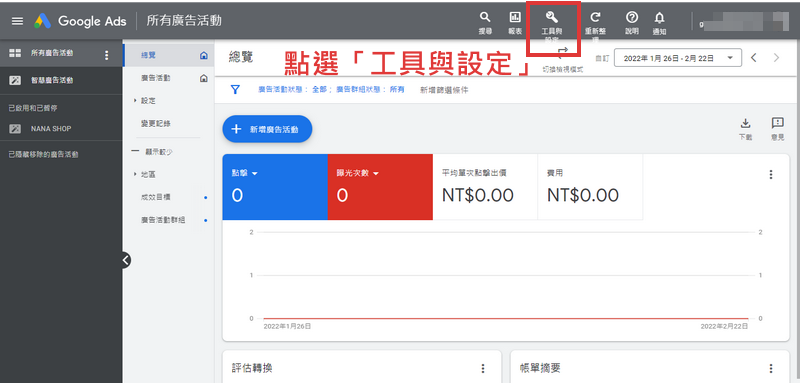Click the home icon beside 廣告活動
Viewport: 800px width, 386px height.
pyautogui.click(x=204, y=79)
